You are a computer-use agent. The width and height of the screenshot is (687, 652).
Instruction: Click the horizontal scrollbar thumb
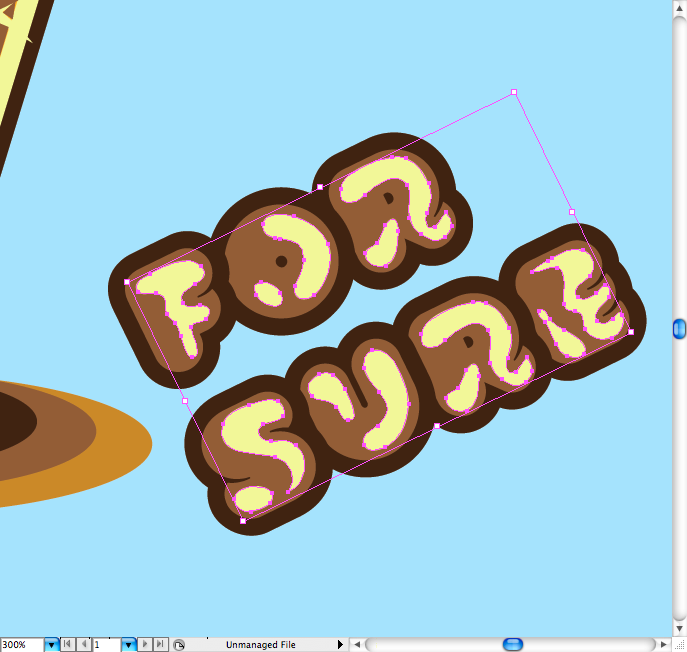(x=512, y=645)
